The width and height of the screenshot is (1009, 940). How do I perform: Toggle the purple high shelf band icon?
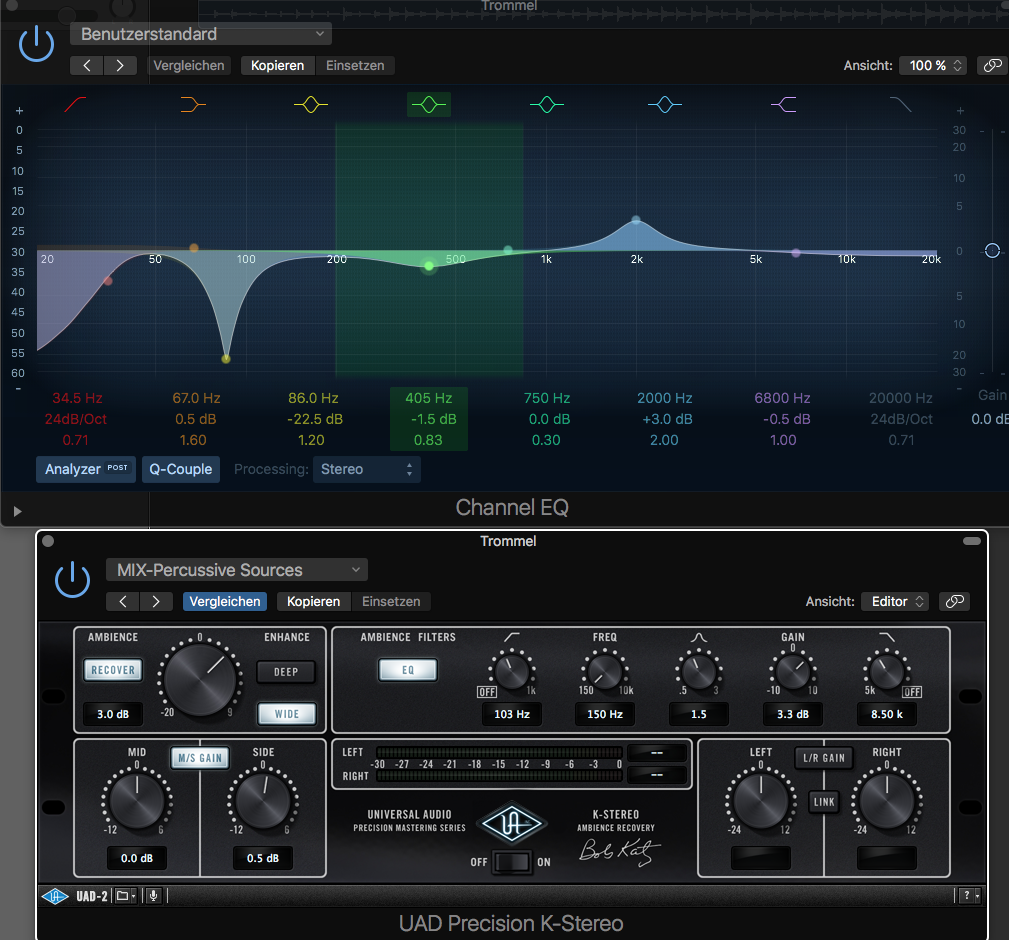[783, 104]
